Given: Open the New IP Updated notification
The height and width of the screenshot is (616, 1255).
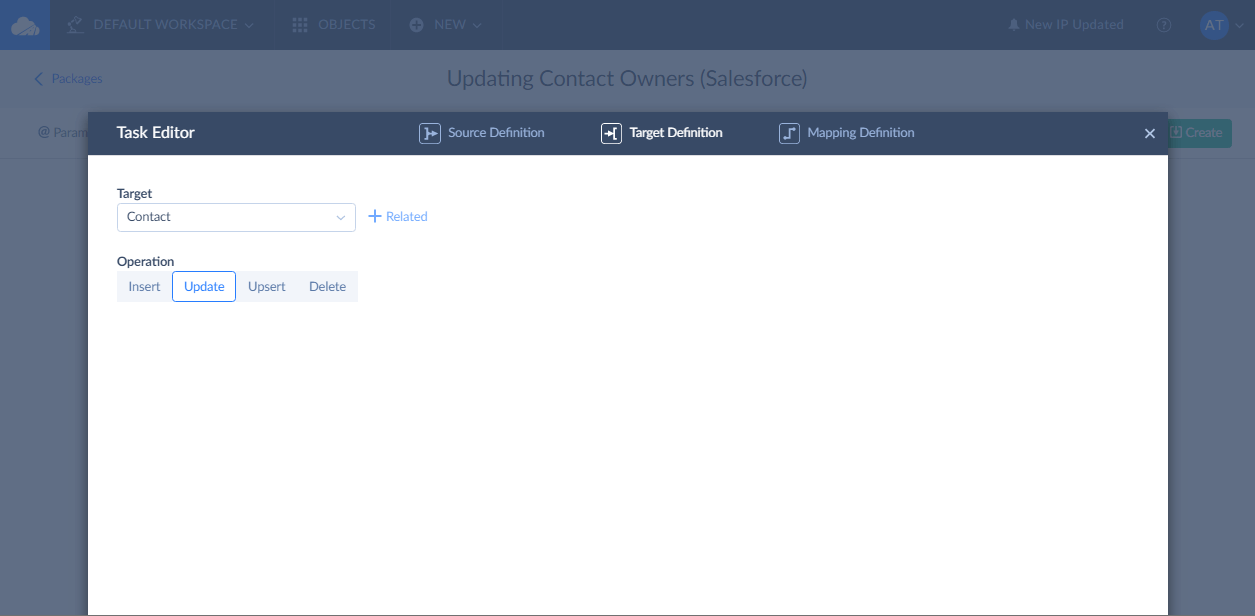Looking at the screenshot, I should pyautogui.click(x=1066, y=25).
